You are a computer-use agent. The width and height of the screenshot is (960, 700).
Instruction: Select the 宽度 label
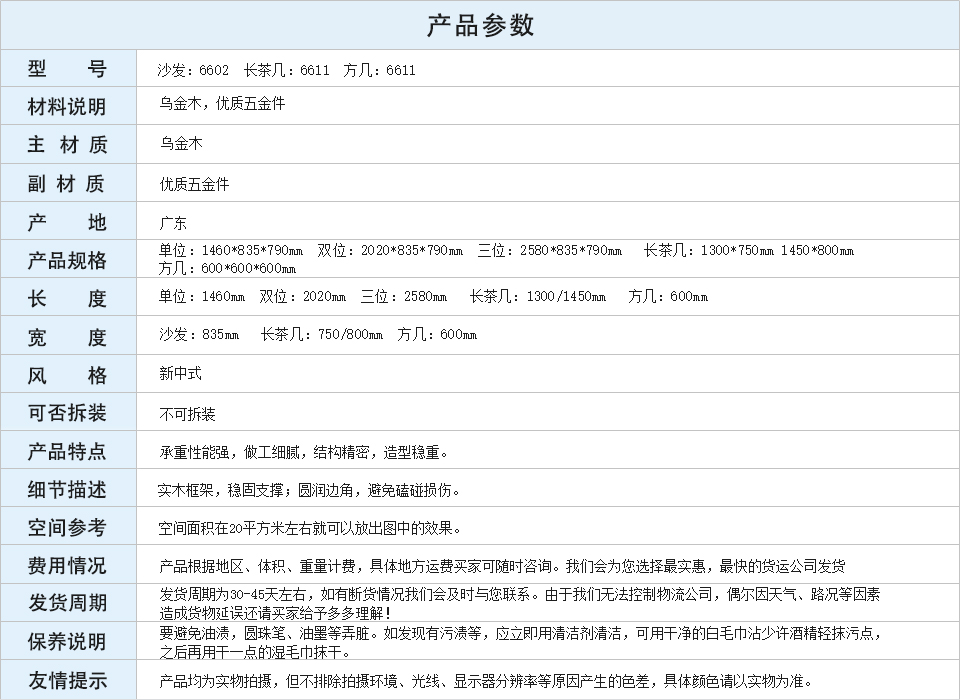[67, 337]
